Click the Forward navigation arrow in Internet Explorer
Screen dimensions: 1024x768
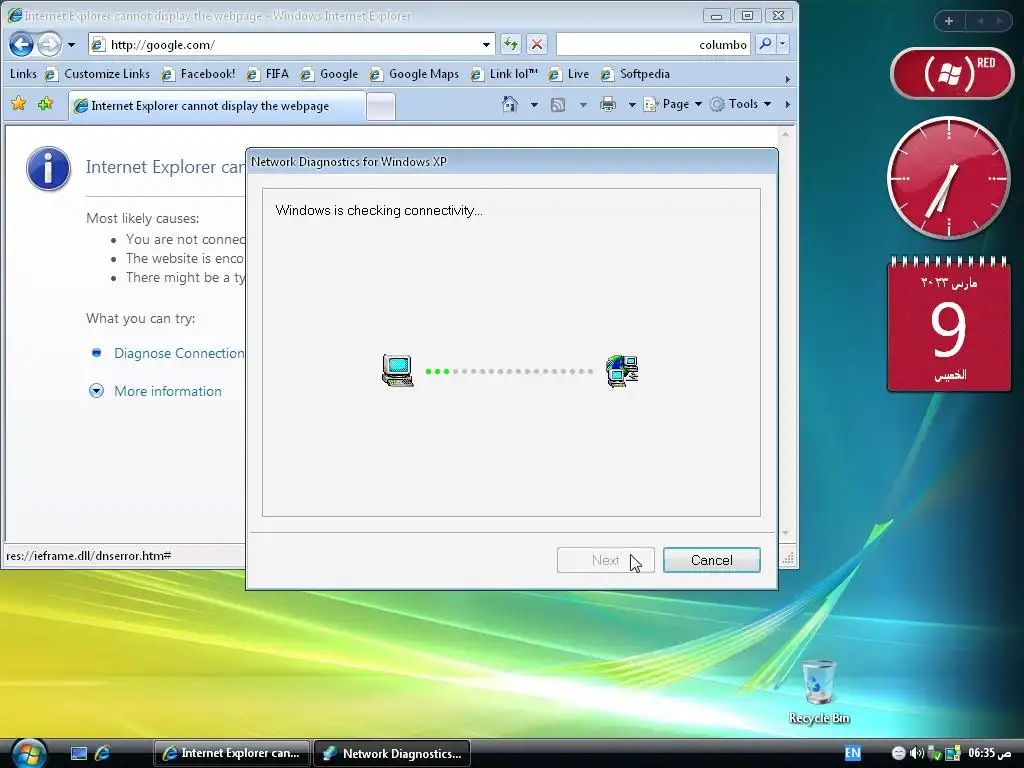[x=50, y=44]
